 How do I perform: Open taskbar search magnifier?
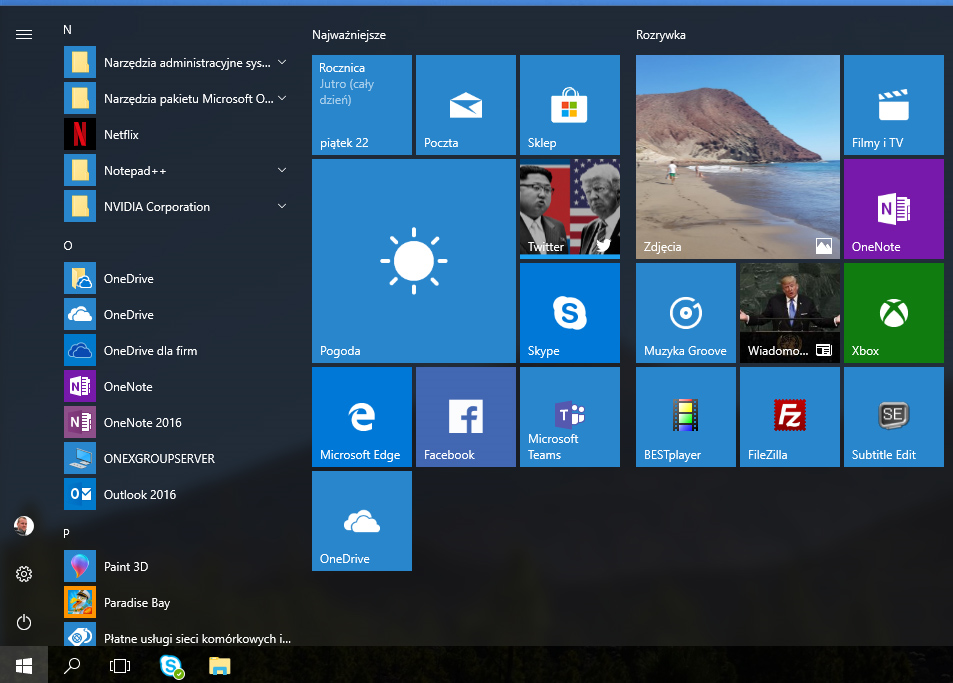pyautogui.click(x=72, y=665)
